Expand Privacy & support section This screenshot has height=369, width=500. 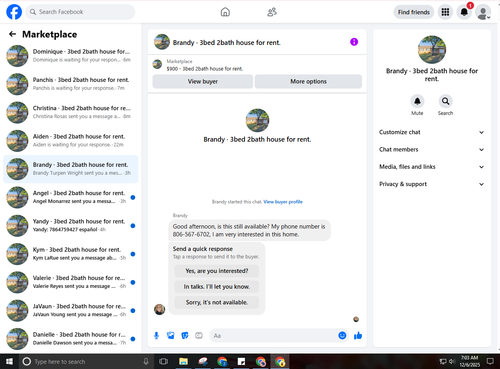point(432,184)
